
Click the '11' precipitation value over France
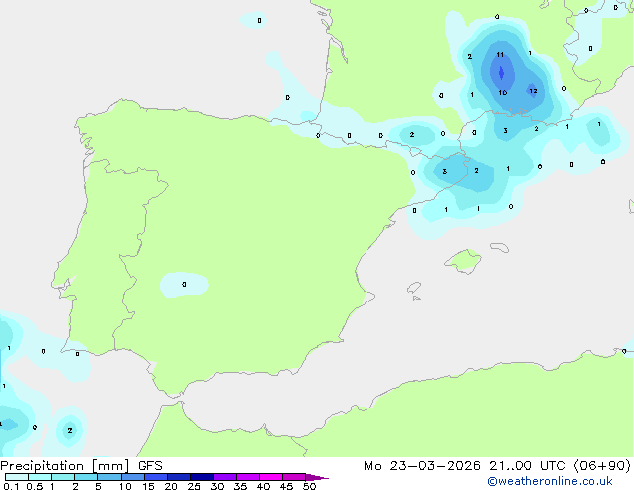[x=500, y=55]
